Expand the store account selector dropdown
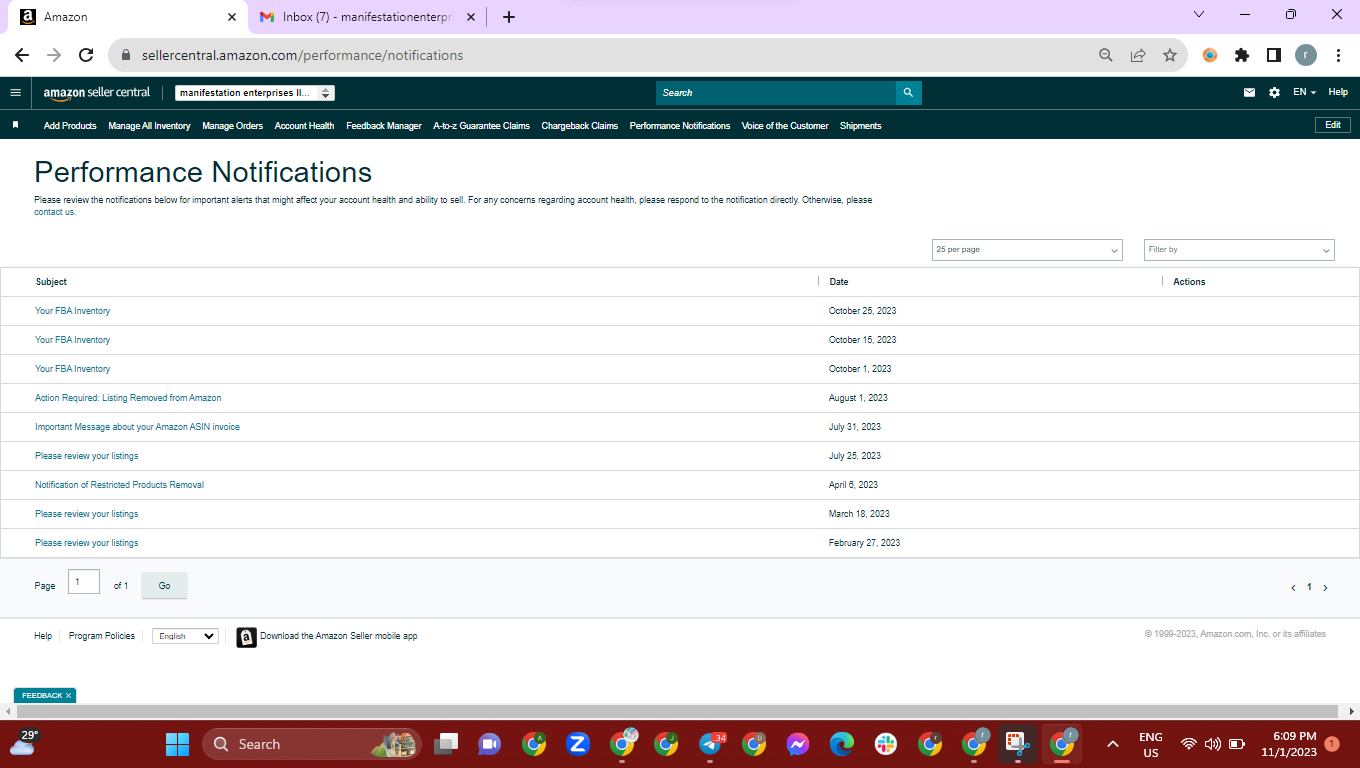 click(x=255, y=93)
